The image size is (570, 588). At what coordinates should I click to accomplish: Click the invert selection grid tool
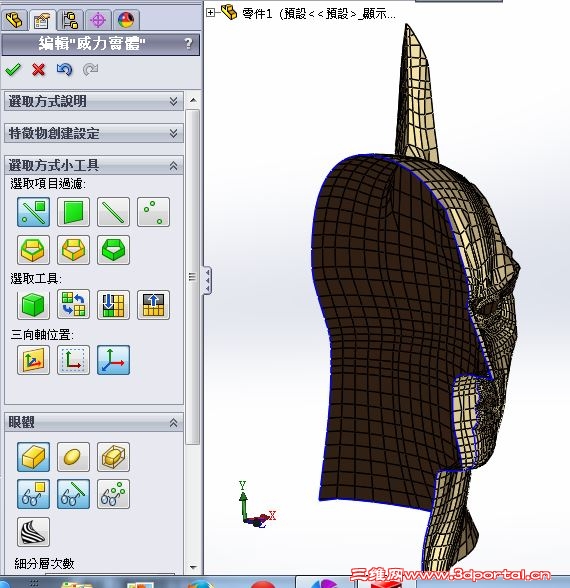pos(74,304)
